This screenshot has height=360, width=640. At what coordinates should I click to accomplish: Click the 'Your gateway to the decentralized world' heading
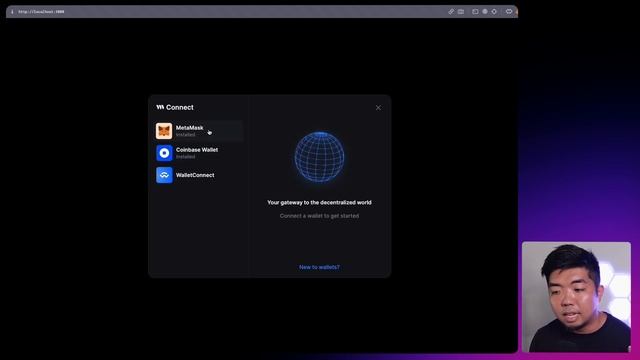click(319, 202)
